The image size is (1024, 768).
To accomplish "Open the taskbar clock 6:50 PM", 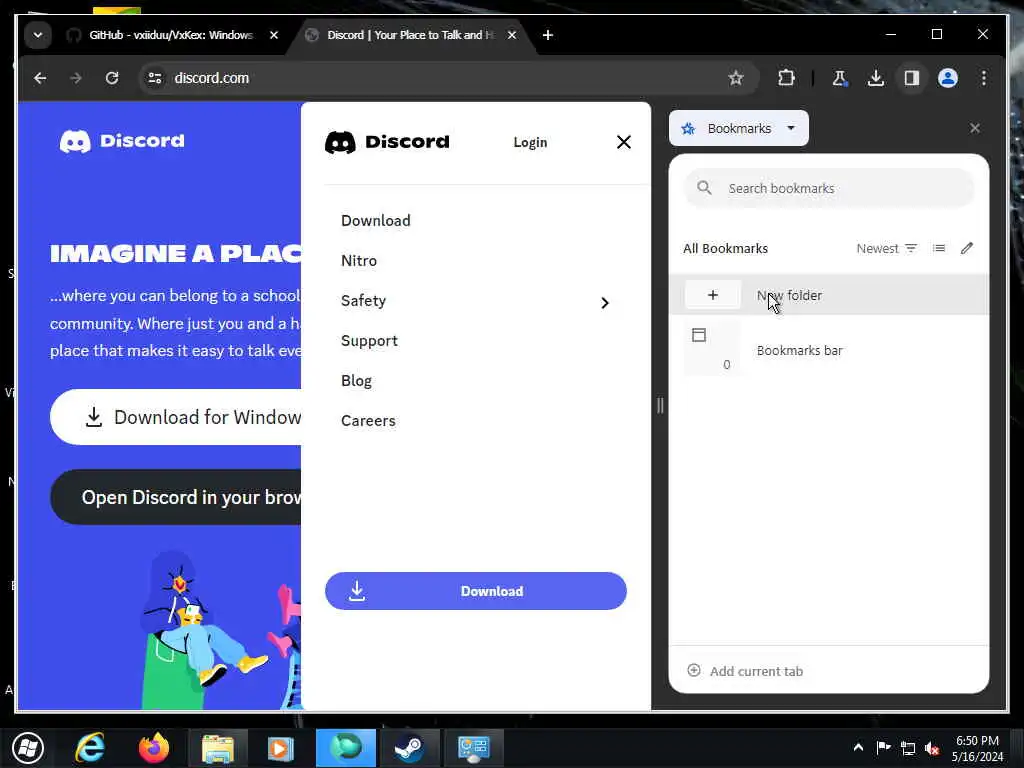I will coord(977,748).
